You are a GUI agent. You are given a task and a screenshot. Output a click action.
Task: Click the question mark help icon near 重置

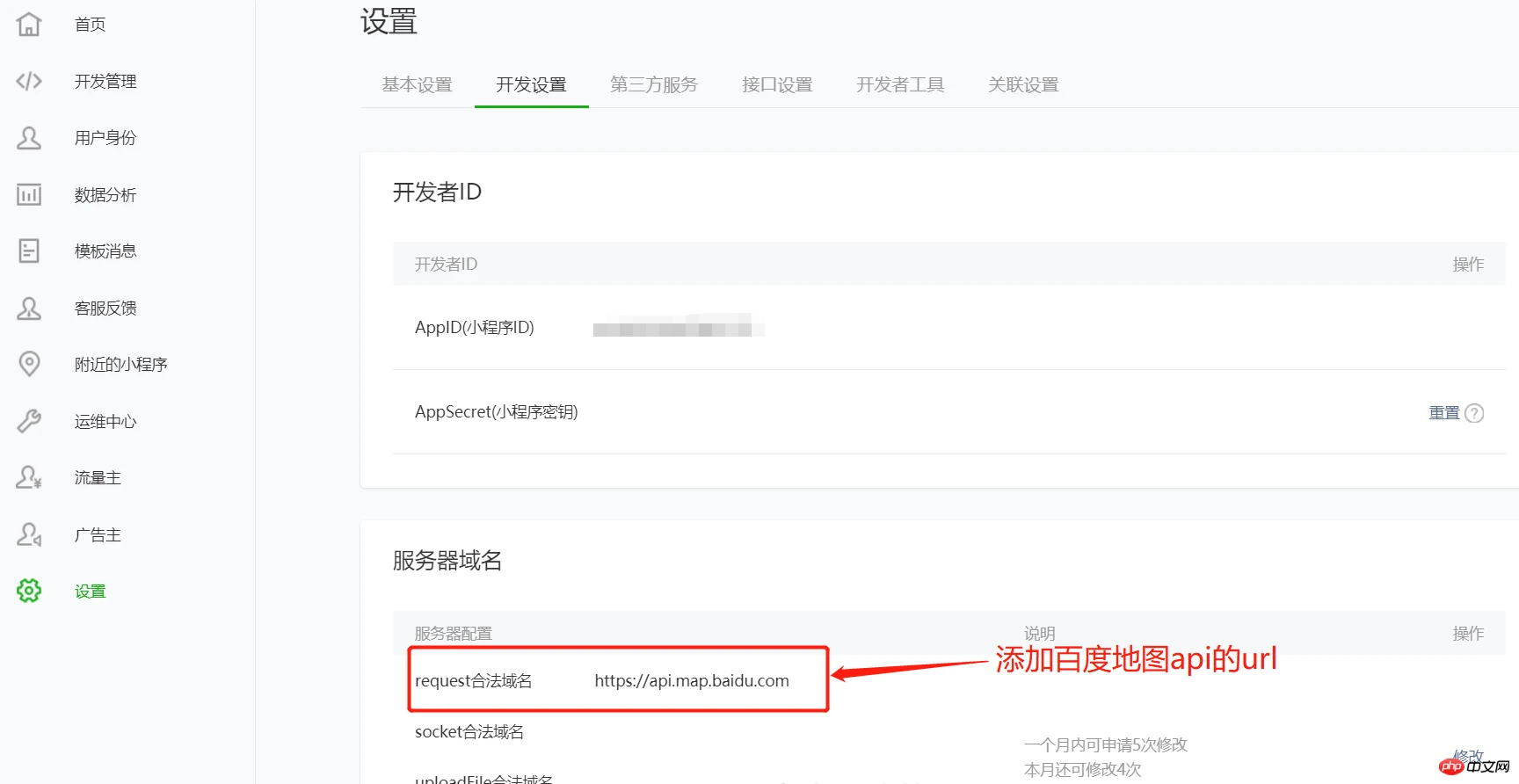[x=1474, y=413]
